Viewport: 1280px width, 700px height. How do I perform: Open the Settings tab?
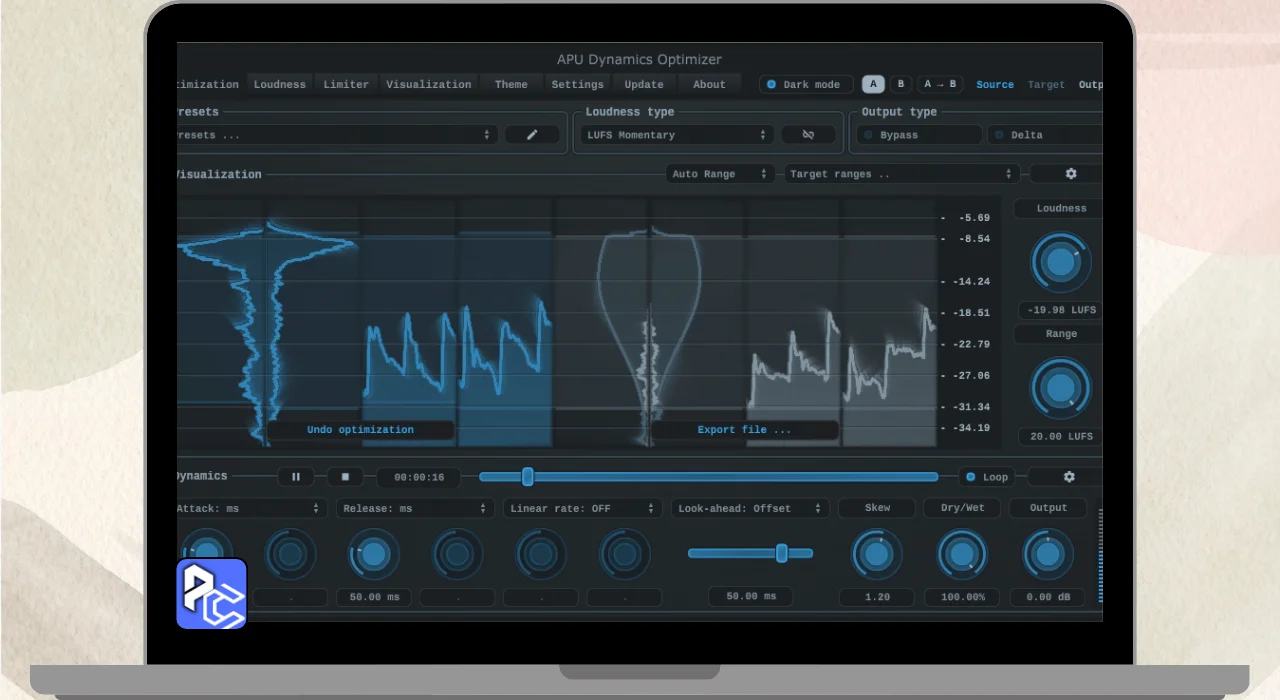(577, 85)
